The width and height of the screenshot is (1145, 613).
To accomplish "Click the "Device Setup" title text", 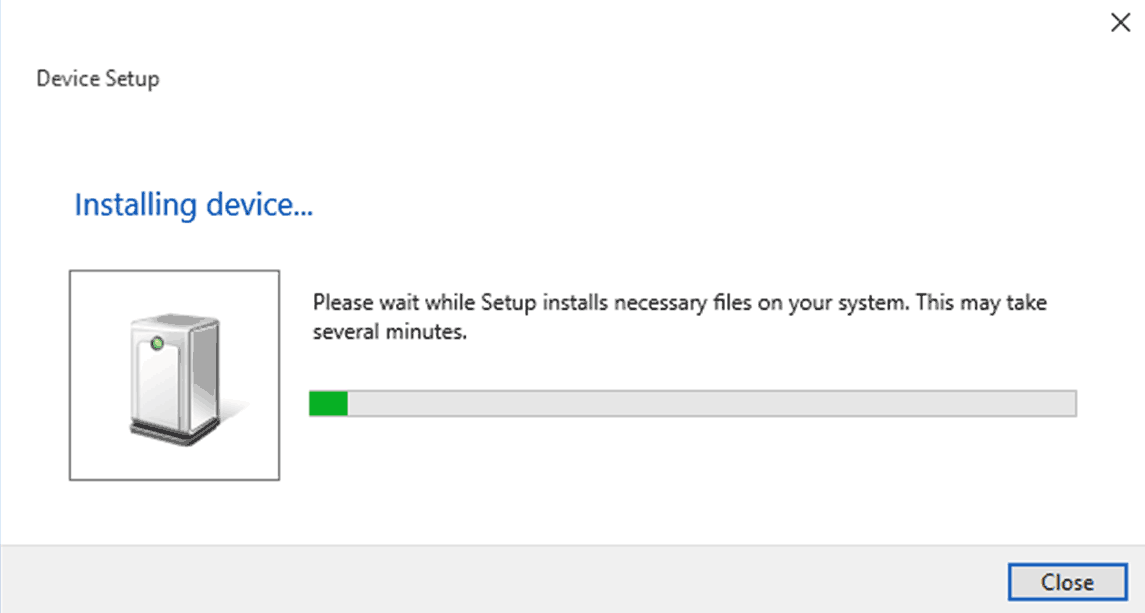I will click(x=98, y=79).
